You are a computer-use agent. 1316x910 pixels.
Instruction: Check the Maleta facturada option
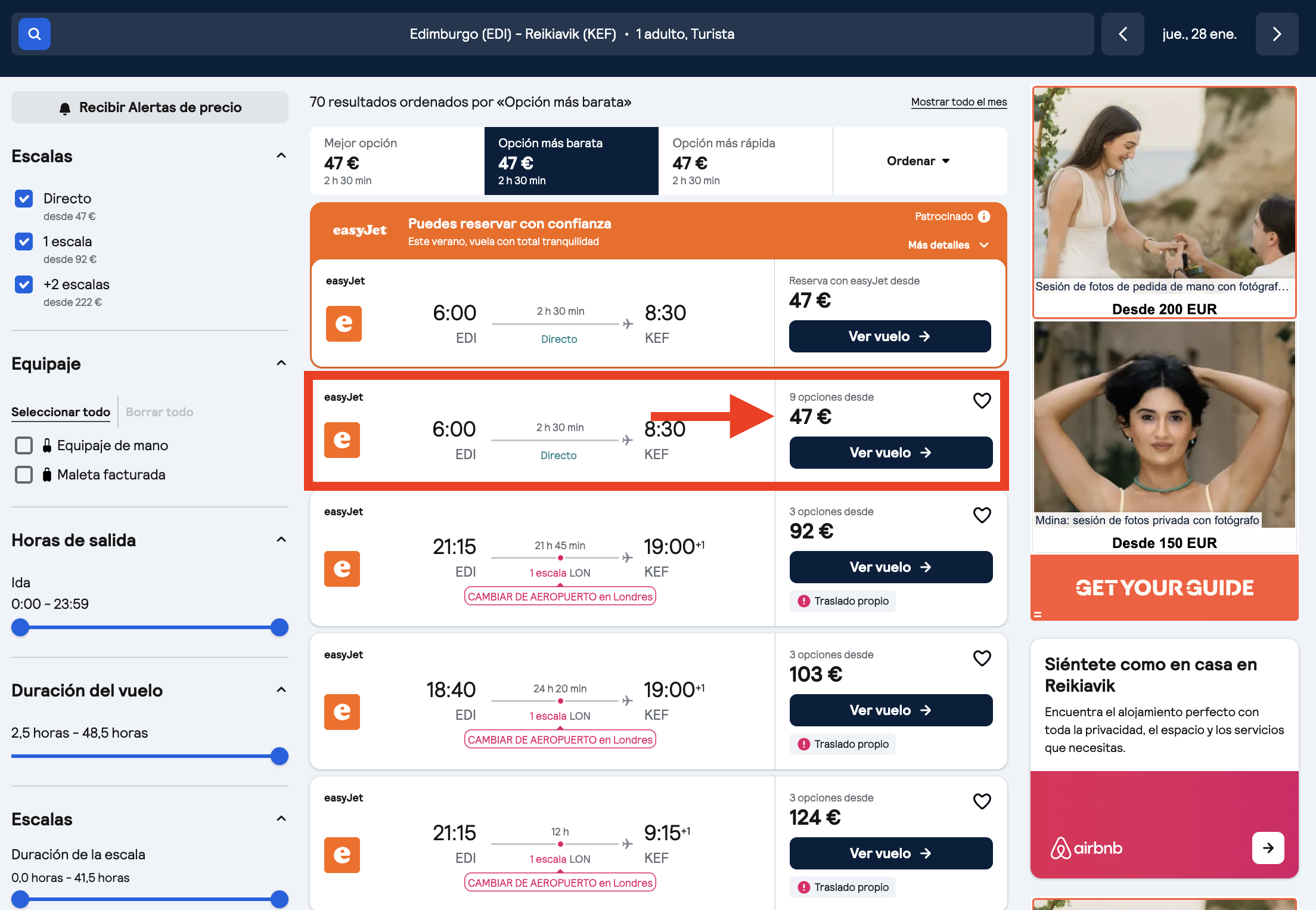[x=24, y=475]
